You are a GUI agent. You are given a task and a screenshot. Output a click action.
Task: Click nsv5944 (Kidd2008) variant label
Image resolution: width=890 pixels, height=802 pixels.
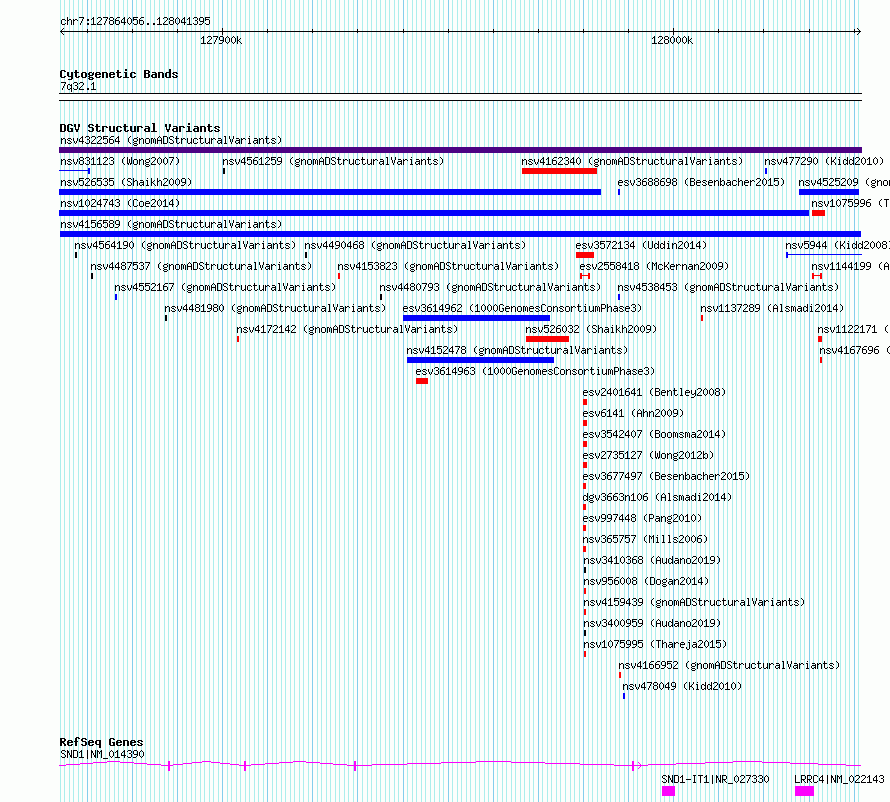[x=837, y=245]
